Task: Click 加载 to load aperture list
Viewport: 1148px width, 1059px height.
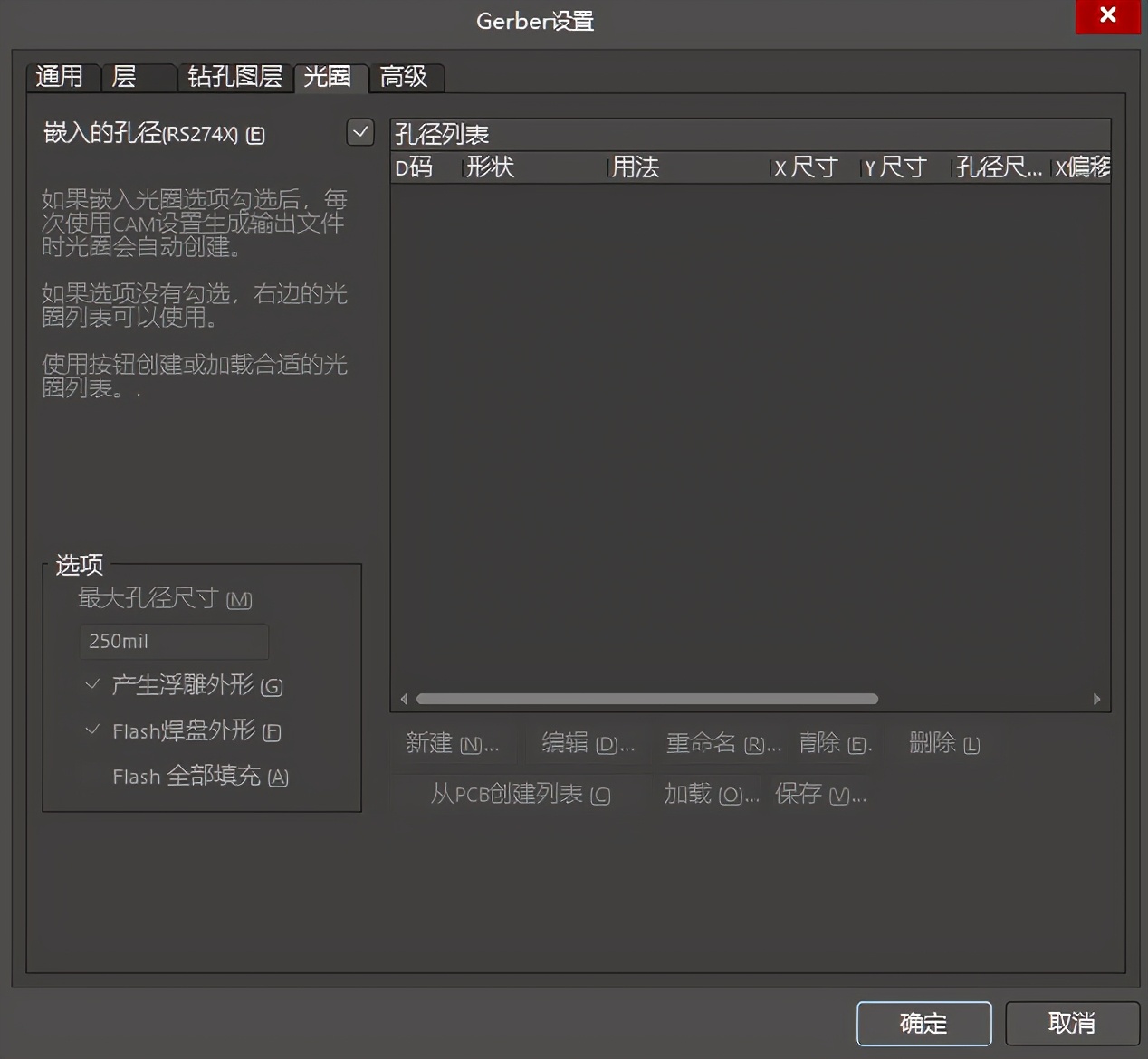Action: (711, 794)
